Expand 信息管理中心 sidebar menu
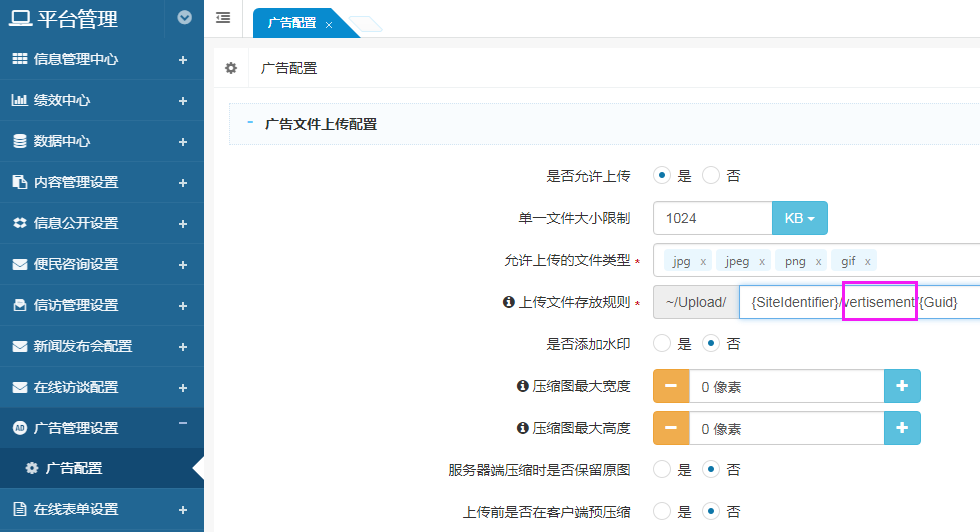The height and width of the screenshot is (532, 980). (x=183, y=60)
